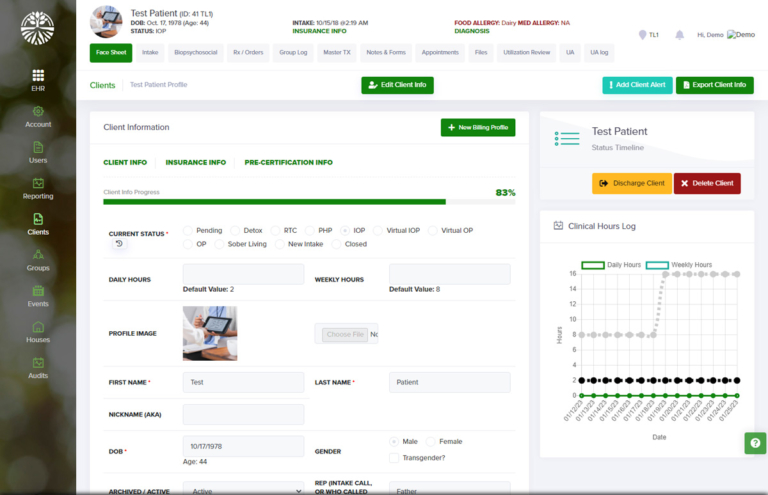The image size is (768, 495).
Task: Click the Export Client Info button
Action: [715, 85]
